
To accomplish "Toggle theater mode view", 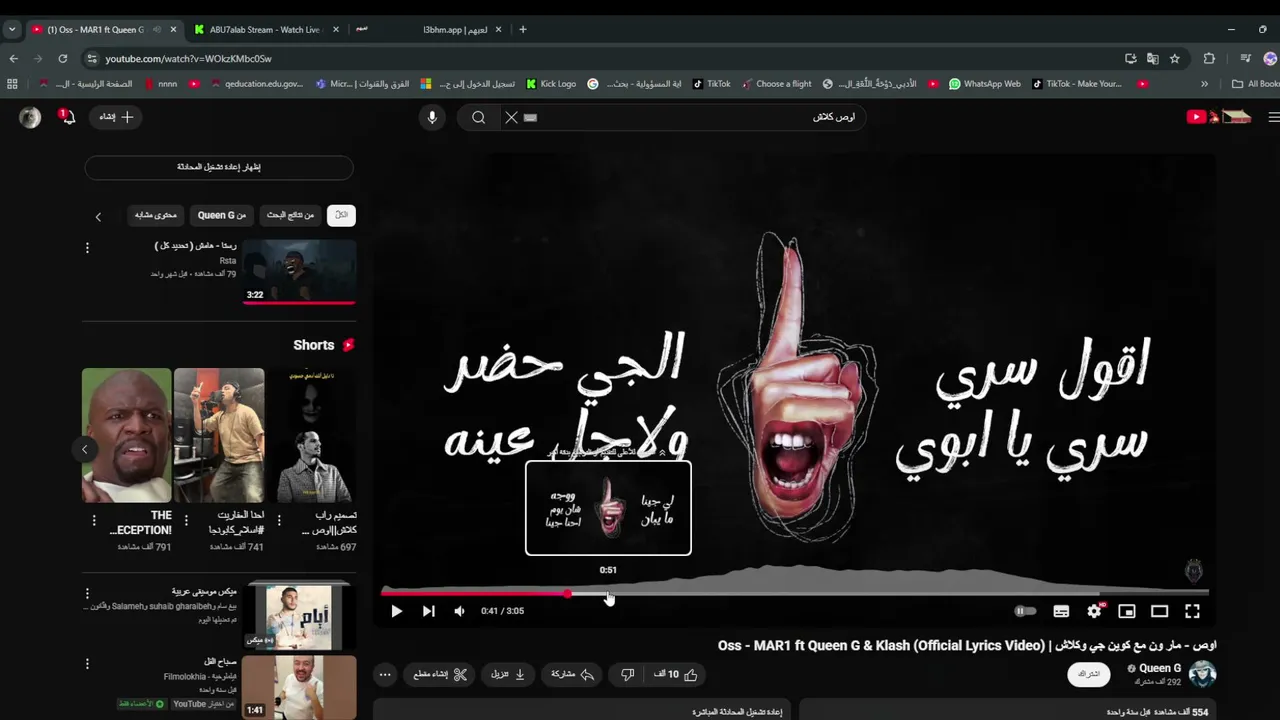I will (x=1160, y=611).
